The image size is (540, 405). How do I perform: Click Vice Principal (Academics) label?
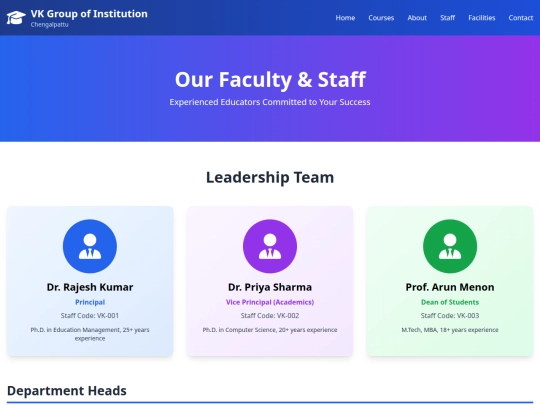click(270, 302)
